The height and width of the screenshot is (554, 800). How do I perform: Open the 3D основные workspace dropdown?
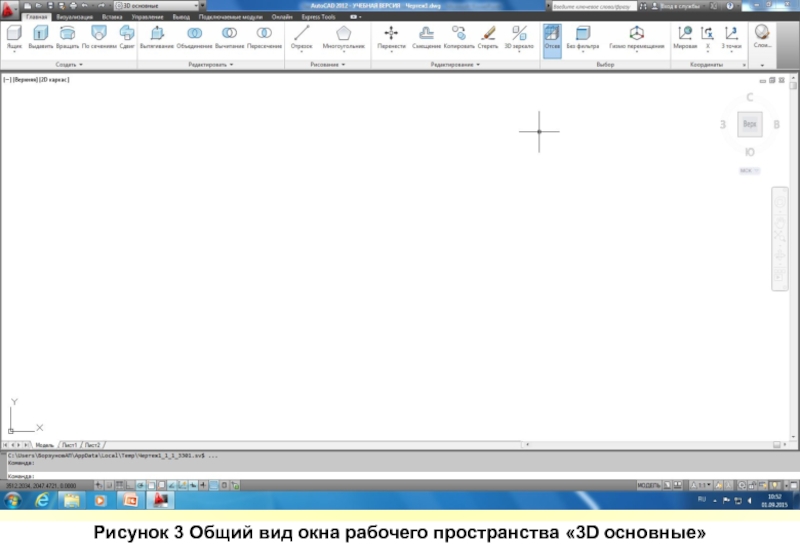[x=157, y=5]
